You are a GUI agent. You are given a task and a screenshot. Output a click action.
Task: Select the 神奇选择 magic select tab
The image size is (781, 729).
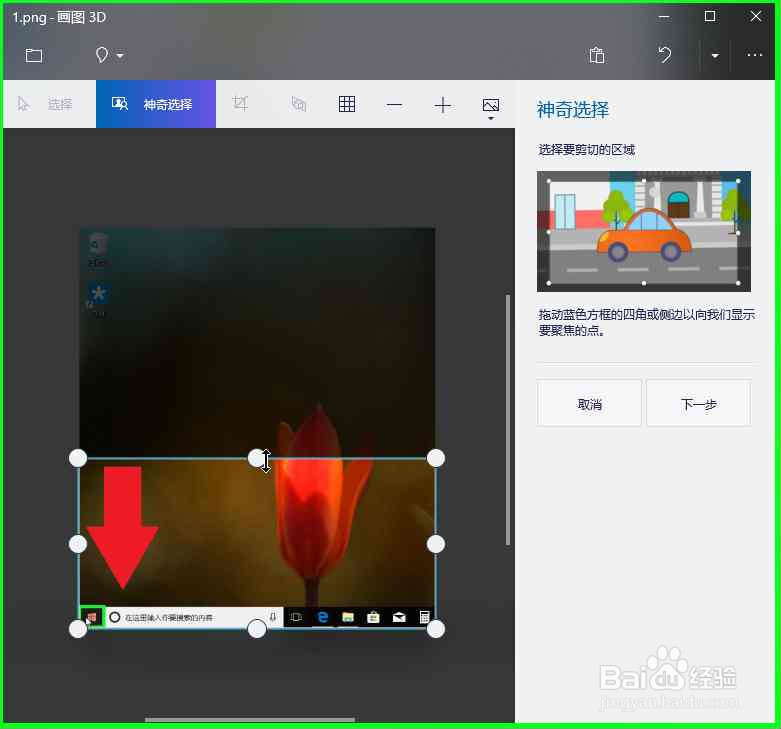coord(156,104)
